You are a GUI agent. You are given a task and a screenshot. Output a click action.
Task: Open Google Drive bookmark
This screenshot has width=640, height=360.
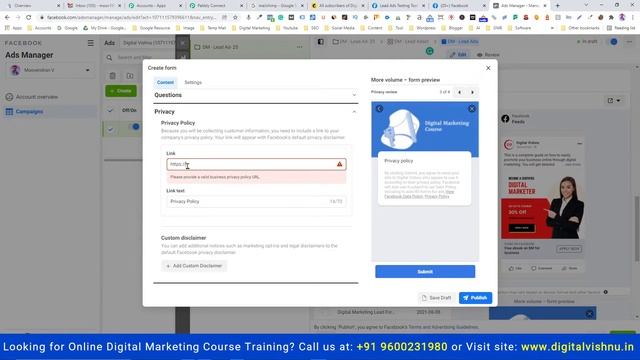pyautogui.click(x=104, y=28)
